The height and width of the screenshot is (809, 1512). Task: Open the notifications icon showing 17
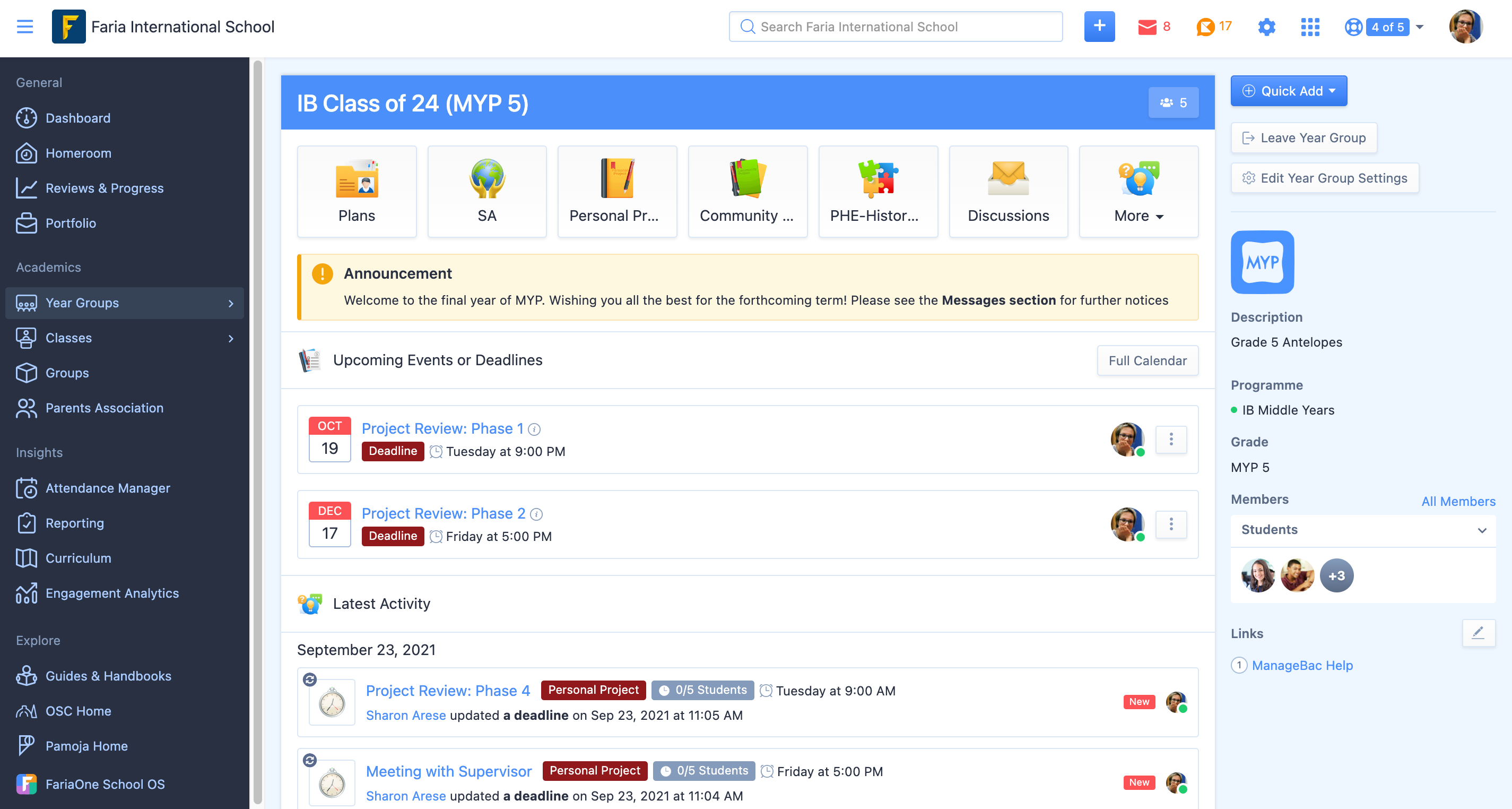(1205, 27)
